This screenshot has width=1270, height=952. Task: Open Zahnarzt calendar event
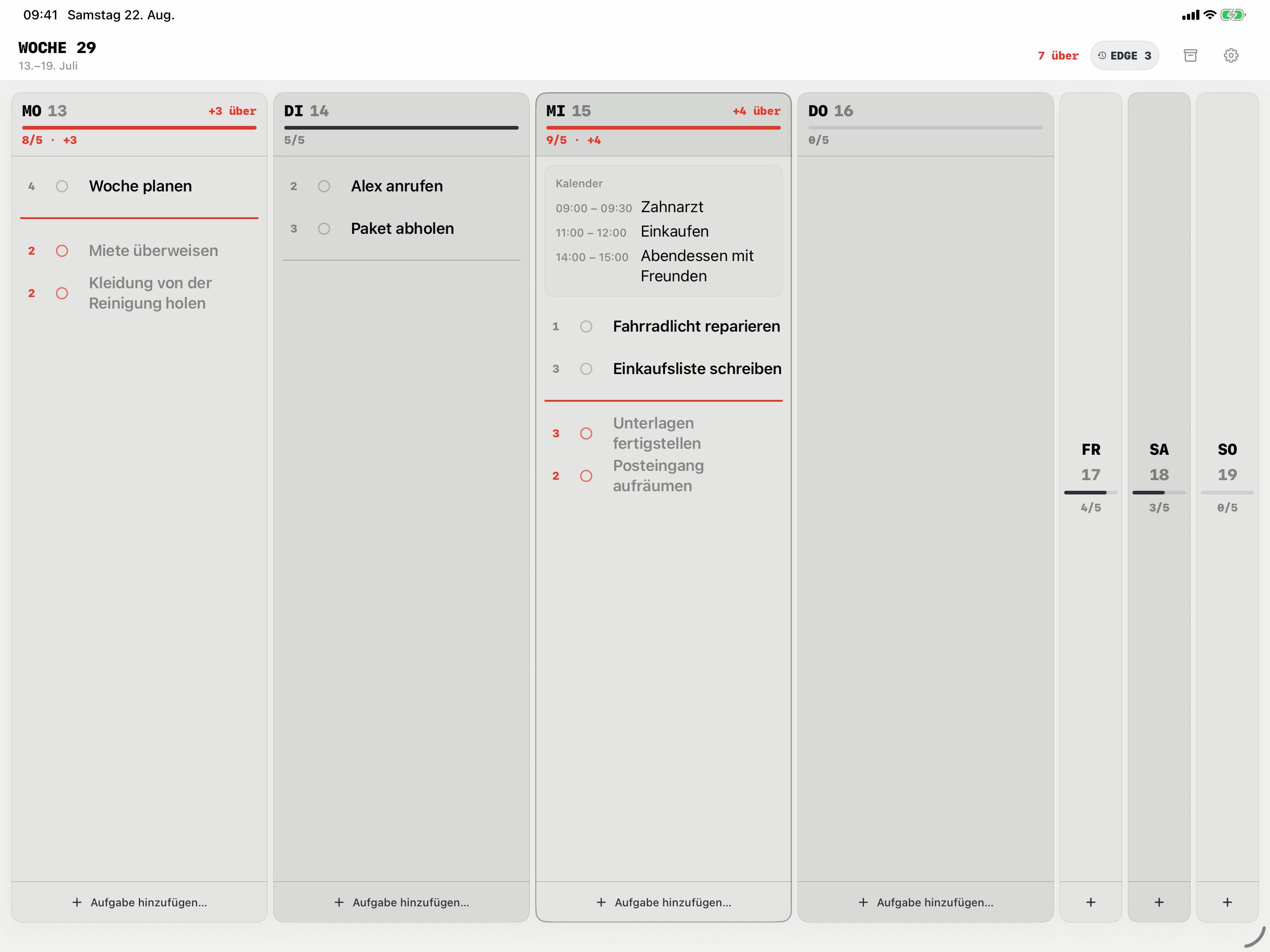point(663,207)
